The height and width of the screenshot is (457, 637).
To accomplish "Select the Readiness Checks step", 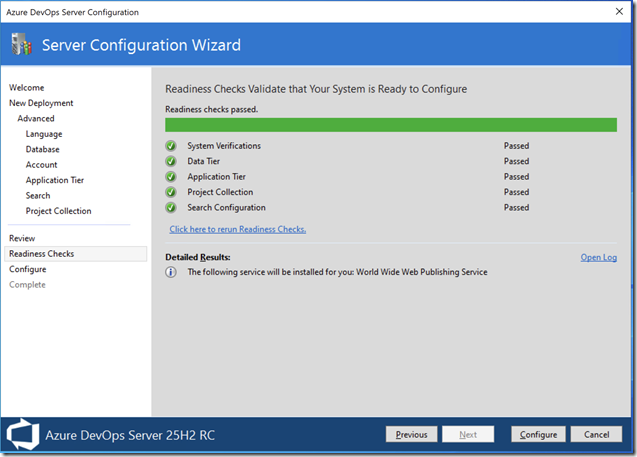I will (x=76, y=254).
